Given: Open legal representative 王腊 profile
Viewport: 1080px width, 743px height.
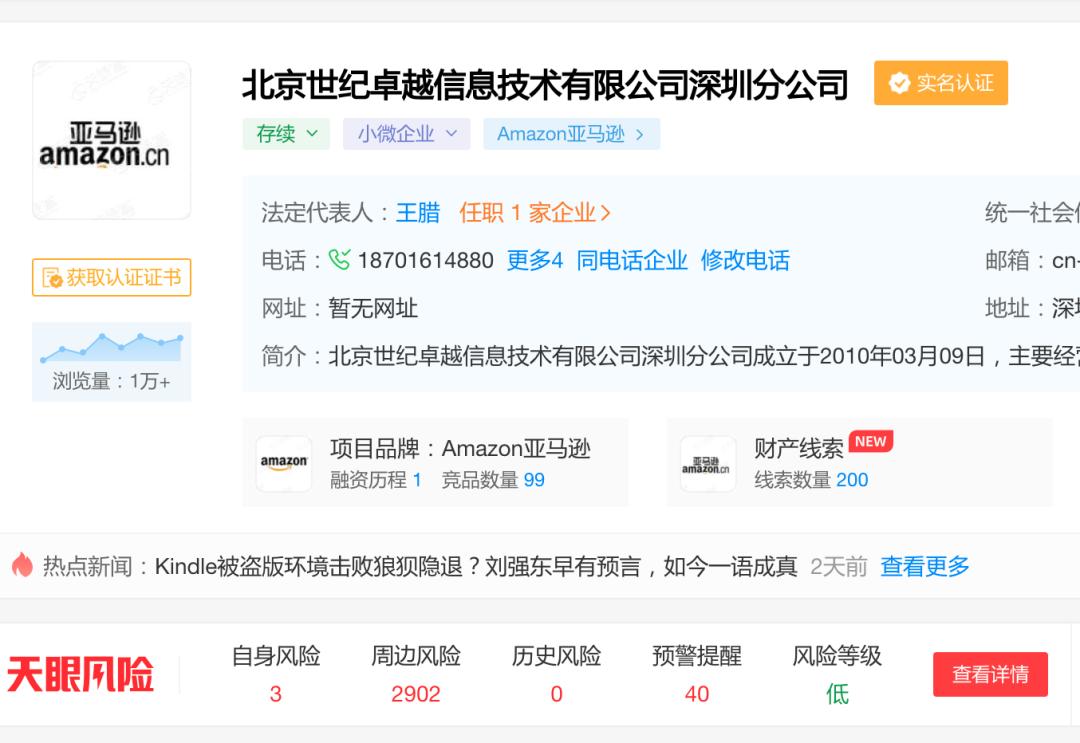Looking at the screenshot, I should click(x=418, y=213).
